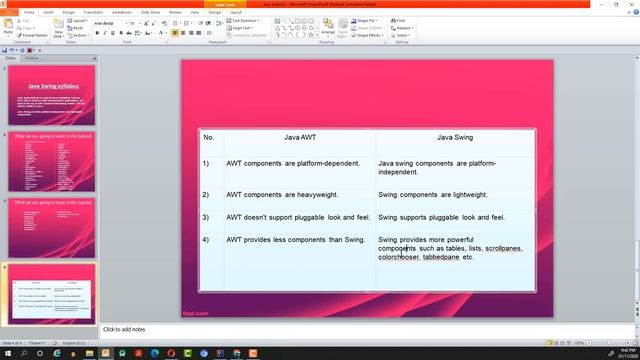Open File Explorer from taskbar

point(89,353)
